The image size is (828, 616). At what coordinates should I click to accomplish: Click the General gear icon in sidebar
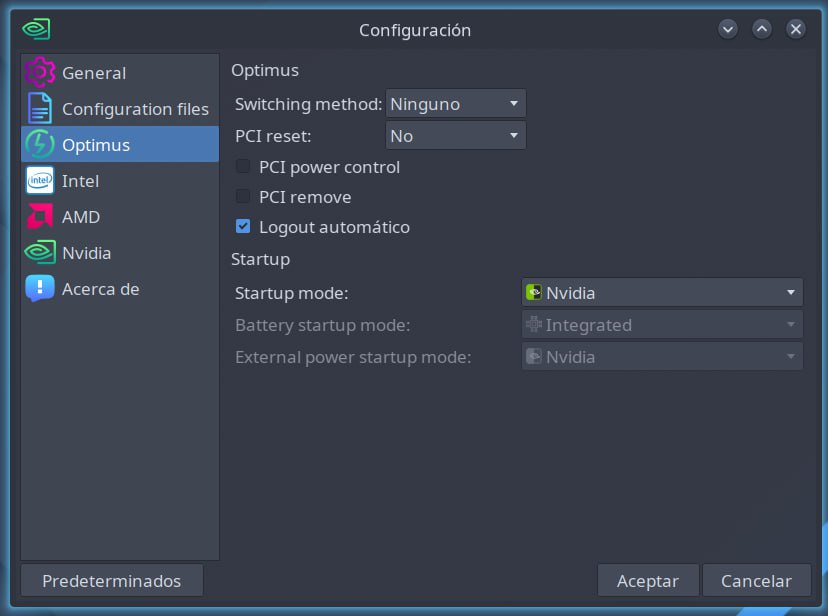click(x=40, y=72)
